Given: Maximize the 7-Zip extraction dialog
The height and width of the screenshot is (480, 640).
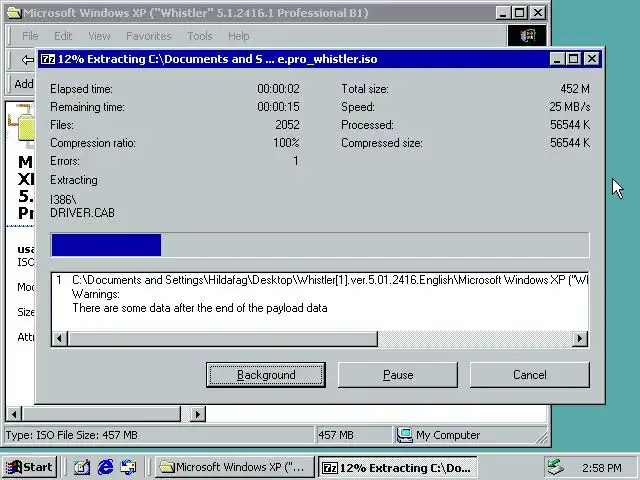Looking at the screenshot, I should pyautogui.click(x=573, y=59).
